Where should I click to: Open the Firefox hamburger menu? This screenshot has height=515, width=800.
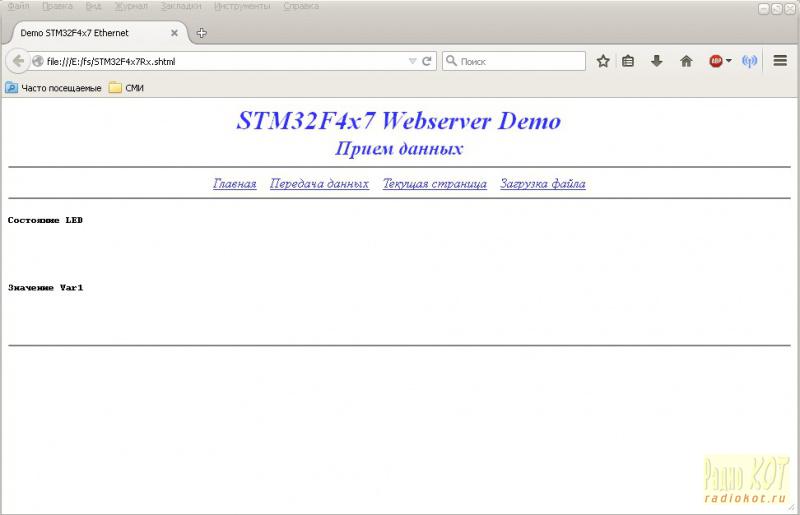click(780, 61)
